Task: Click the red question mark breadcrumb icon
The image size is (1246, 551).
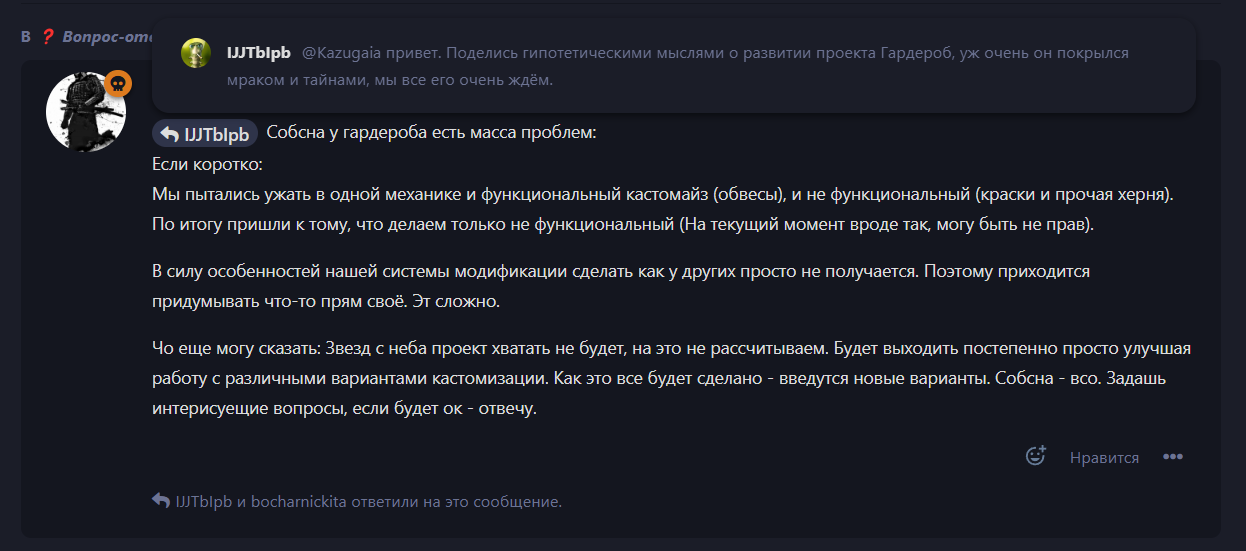Action: tap(47, 36)
